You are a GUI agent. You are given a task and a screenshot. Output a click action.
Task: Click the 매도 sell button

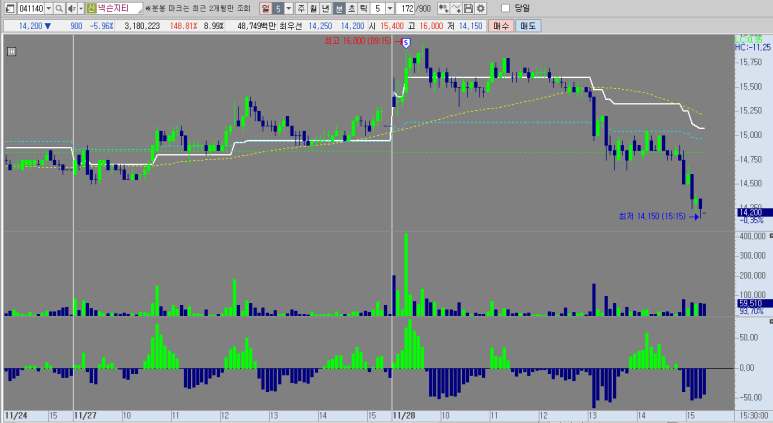tap(528, 26)
